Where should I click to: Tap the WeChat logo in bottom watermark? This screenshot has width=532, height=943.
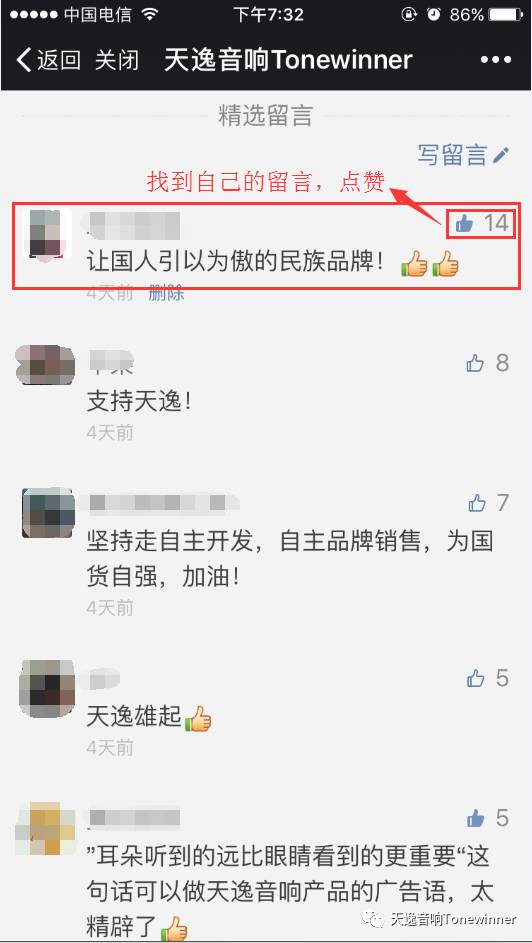[x=377, y=920]
